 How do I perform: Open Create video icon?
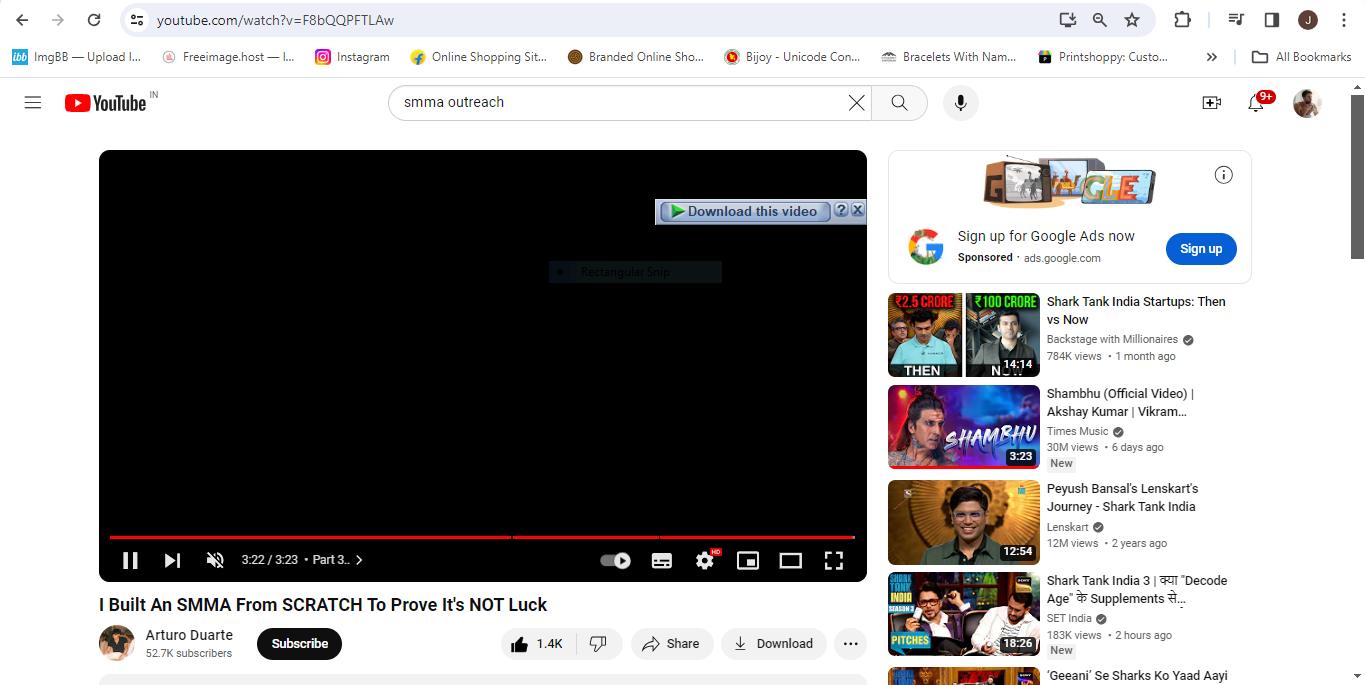click(1212, 102)
